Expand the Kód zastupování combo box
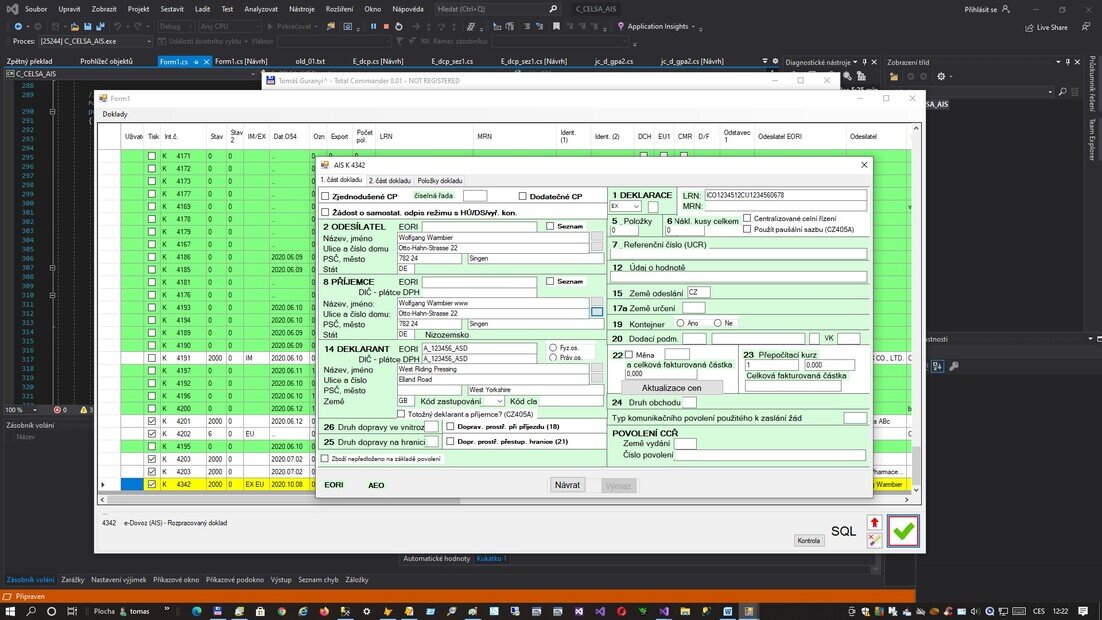This screenshot has width=1102, height=620. 499,401
